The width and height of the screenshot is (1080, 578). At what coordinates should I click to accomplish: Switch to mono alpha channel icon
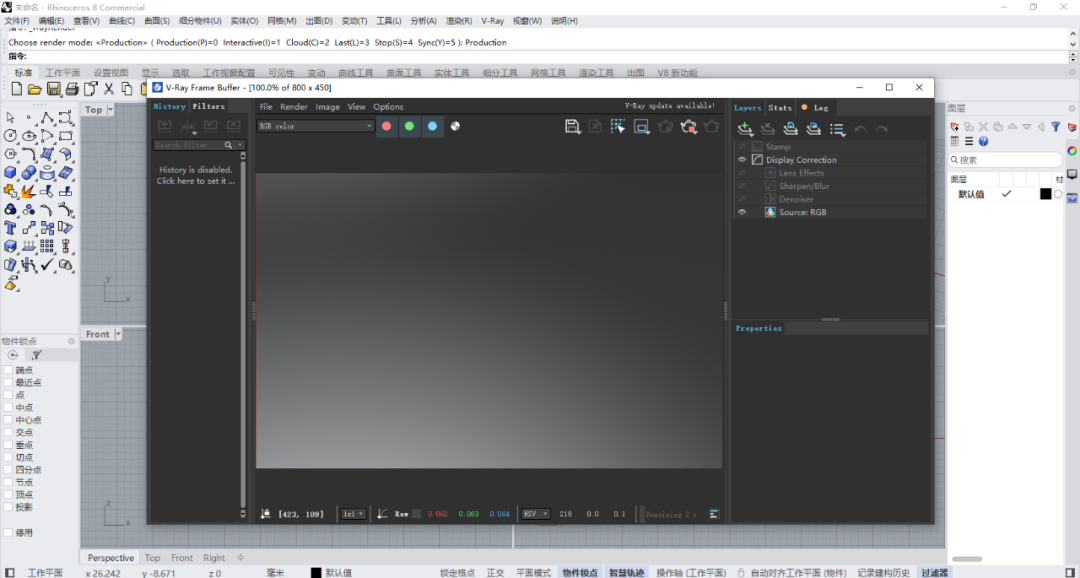pos(455,126)
